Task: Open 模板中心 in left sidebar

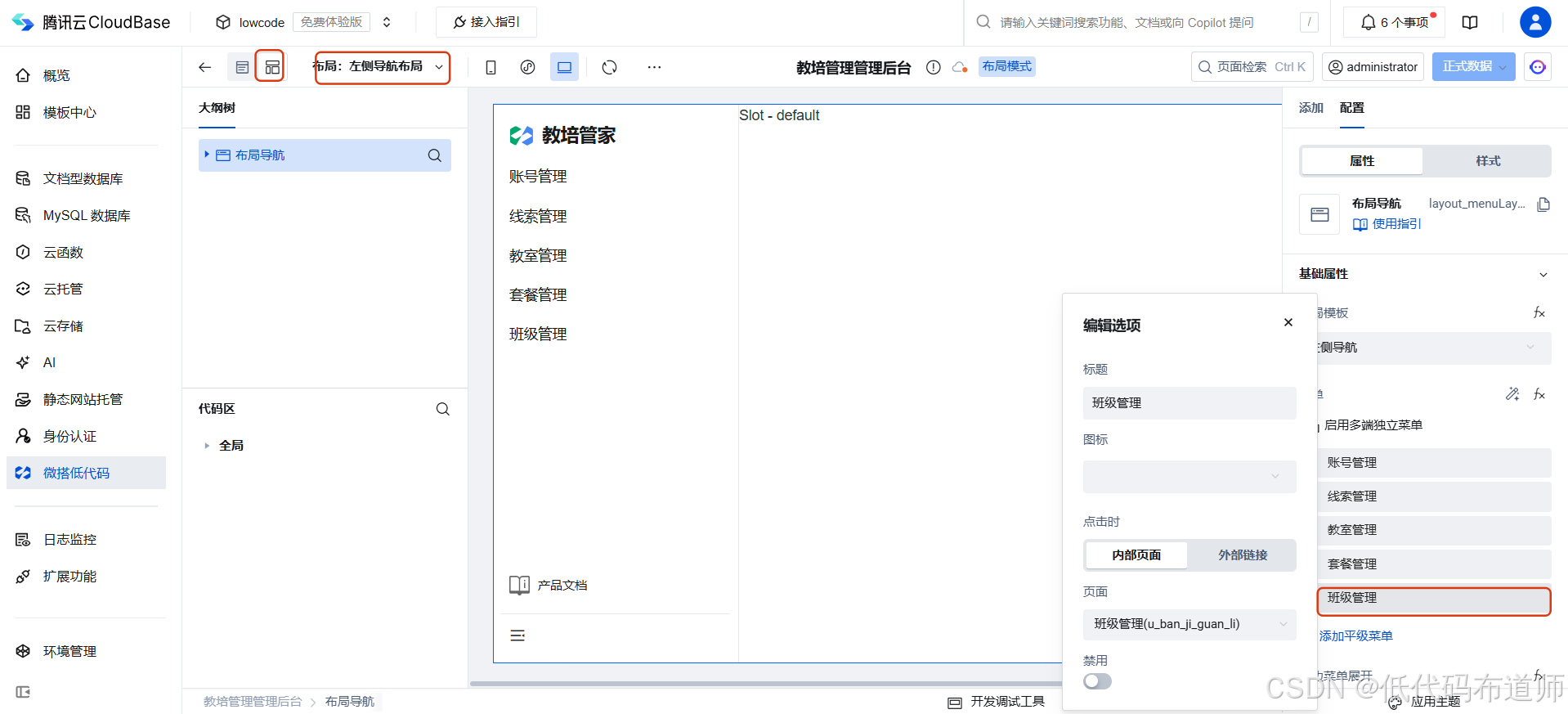Action: pos(69,113)
